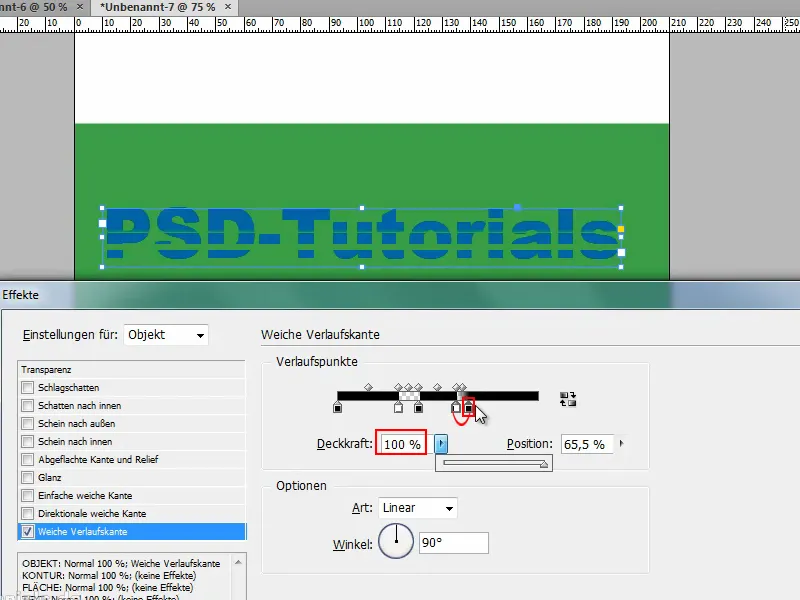Screen dimensions: 800x600
Task: Click the lone midpoint diamond between the checkered area and the diamond pair
Action: 437,387
